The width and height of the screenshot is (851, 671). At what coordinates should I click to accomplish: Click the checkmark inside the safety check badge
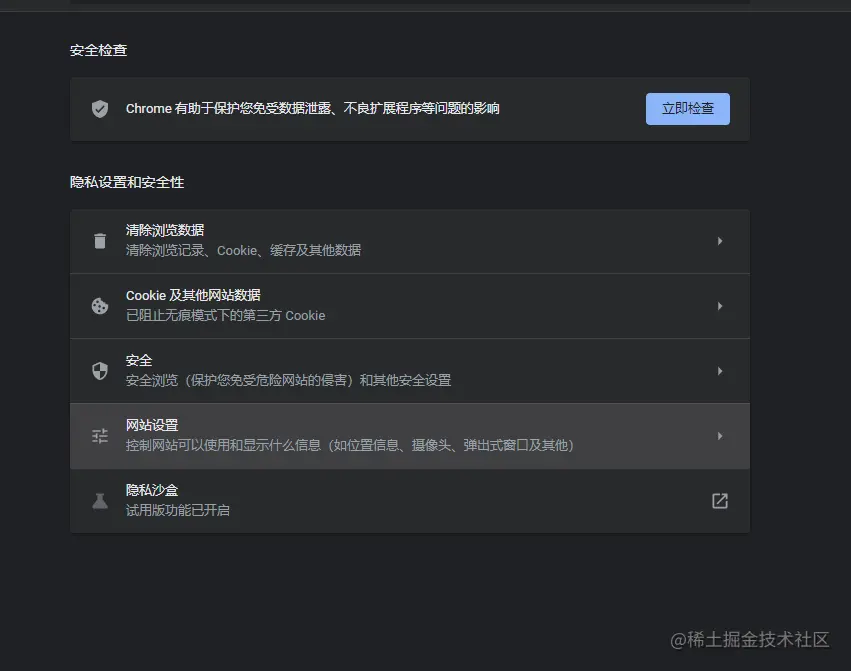pos(99,108)
